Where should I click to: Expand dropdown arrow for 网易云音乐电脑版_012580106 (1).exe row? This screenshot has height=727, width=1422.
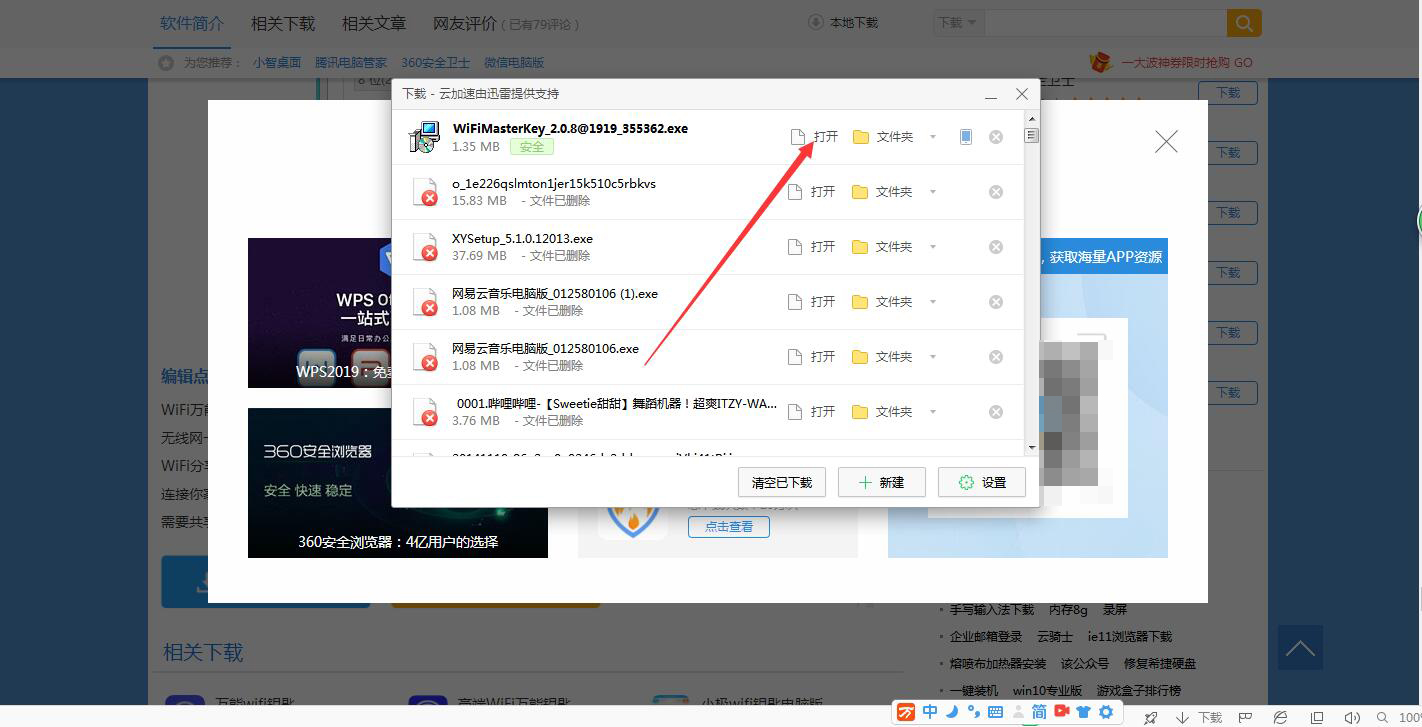[x=933, y=302]
